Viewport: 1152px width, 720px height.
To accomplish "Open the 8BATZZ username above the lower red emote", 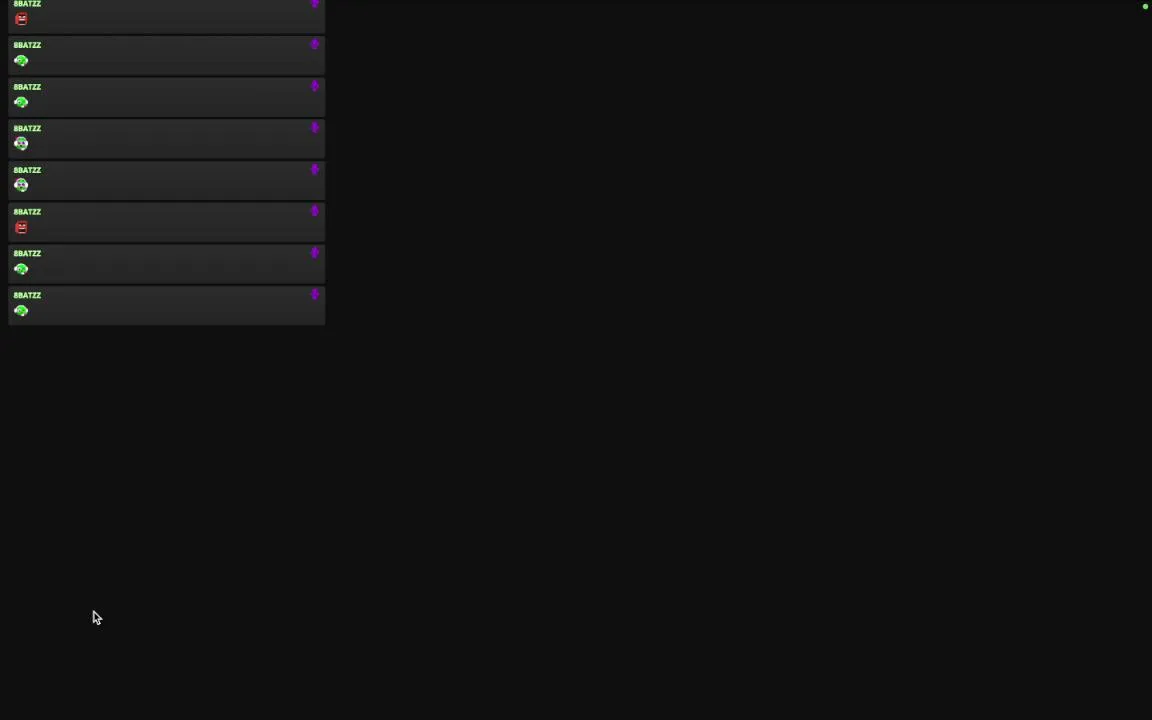I will pos(27,212).
